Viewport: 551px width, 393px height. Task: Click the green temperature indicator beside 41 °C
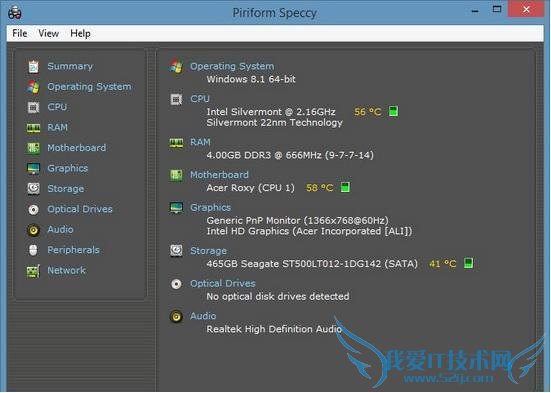click(468, 263)
